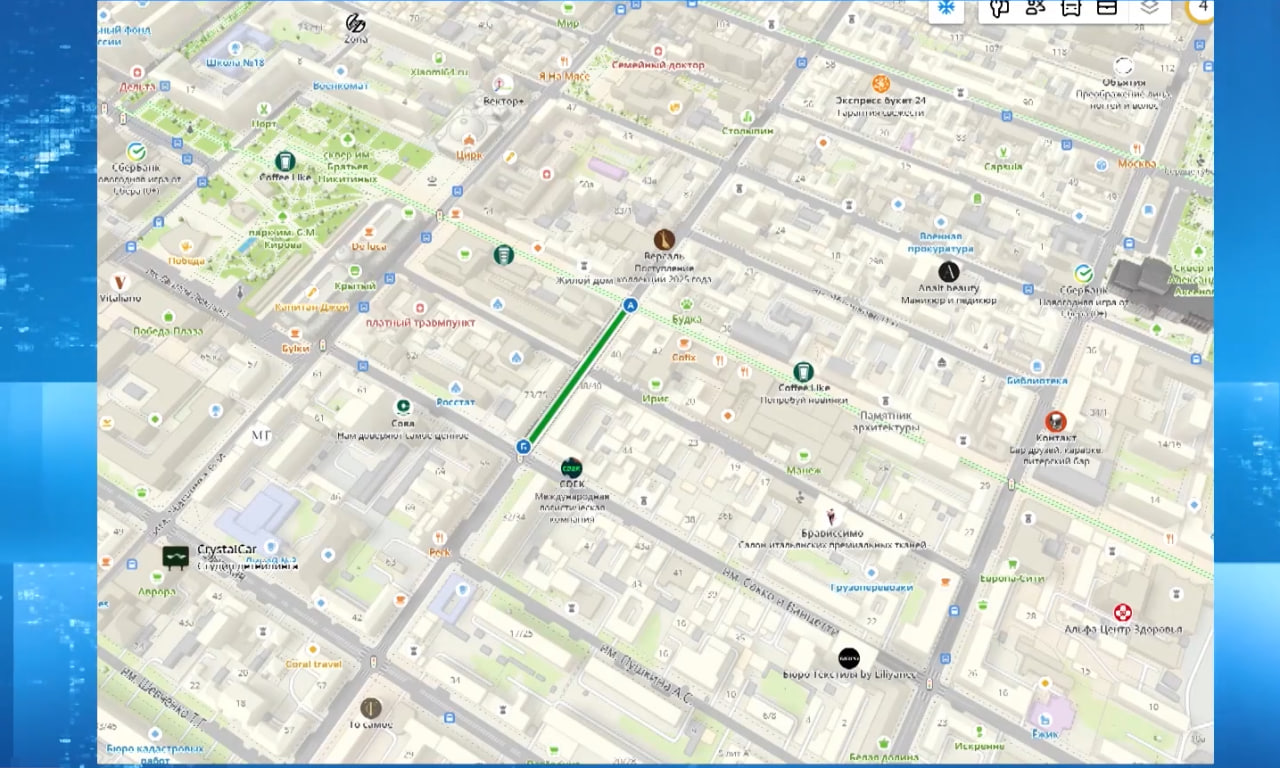Click the Победа Плаза label
This screenshot has height=768, width=1280.
[168, 331]
